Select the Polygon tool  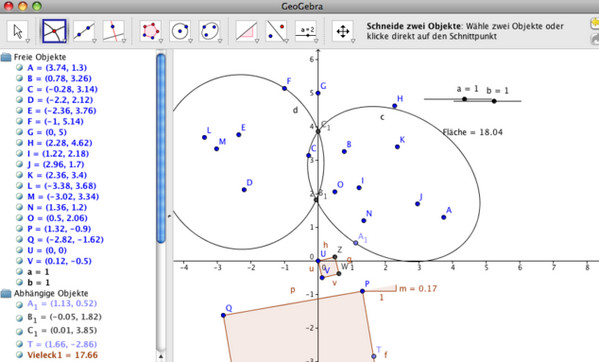click(151, 31)
